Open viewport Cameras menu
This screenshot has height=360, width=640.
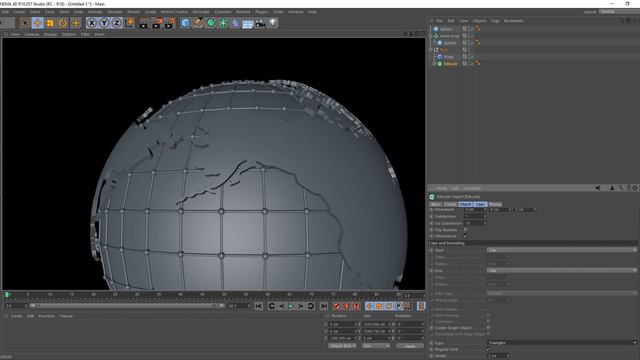[x=31, y=34]
